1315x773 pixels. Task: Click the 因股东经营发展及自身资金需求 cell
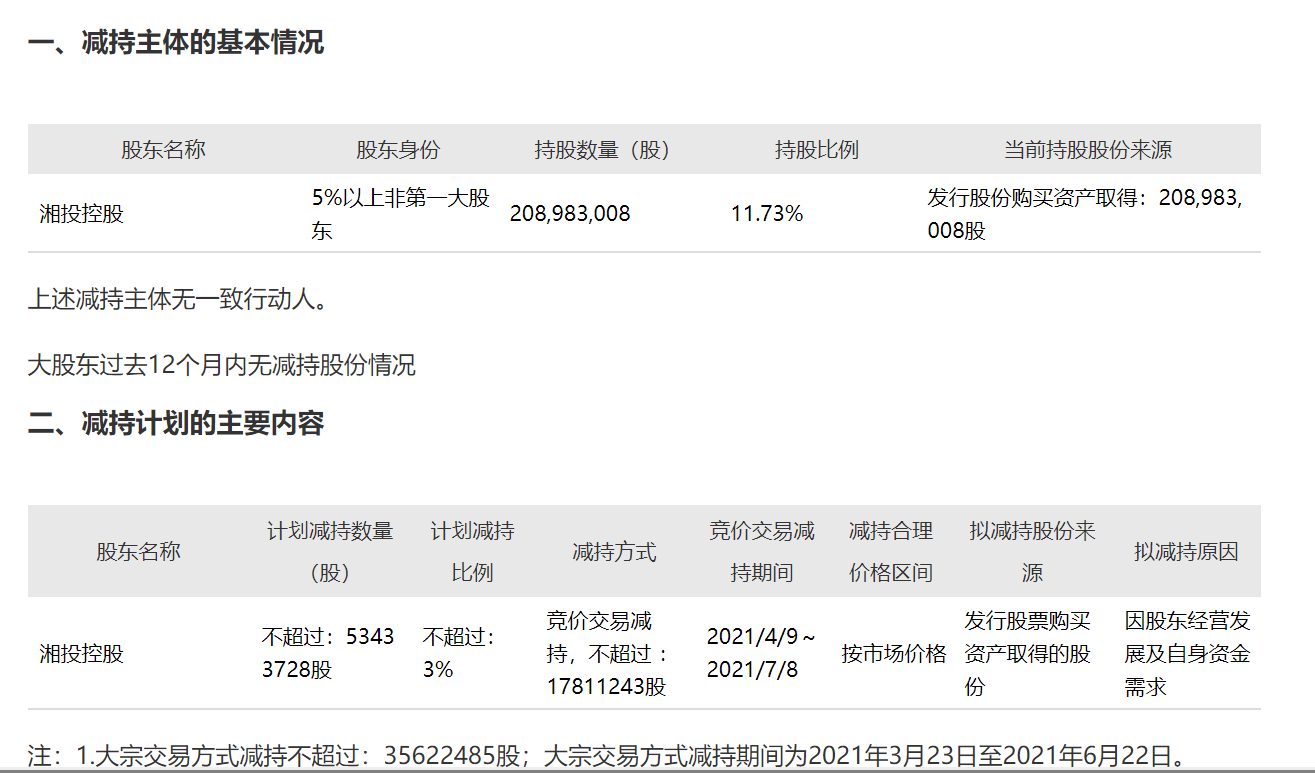pyautogui.click(x=1187, y=653)
